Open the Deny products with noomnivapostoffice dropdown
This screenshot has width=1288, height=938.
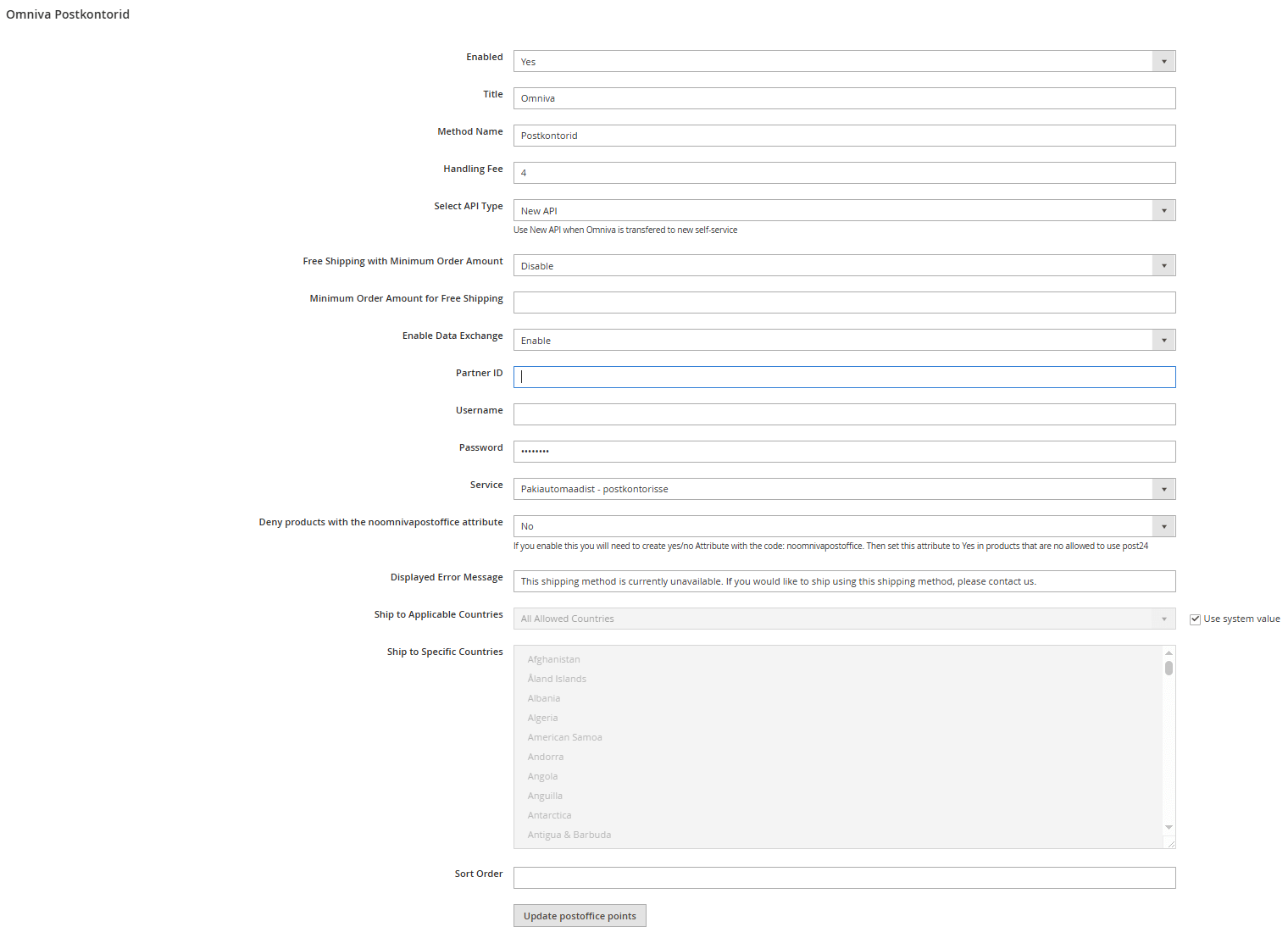click(x=844, y=526)
